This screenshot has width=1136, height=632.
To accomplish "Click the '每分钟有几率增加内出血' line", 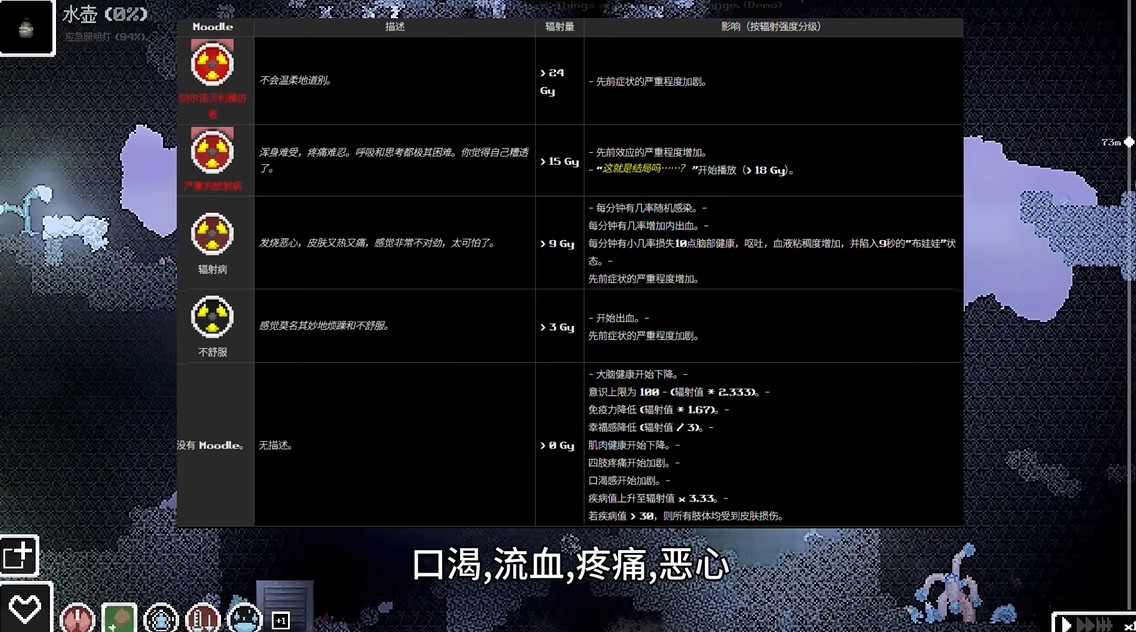I will 648,225.
